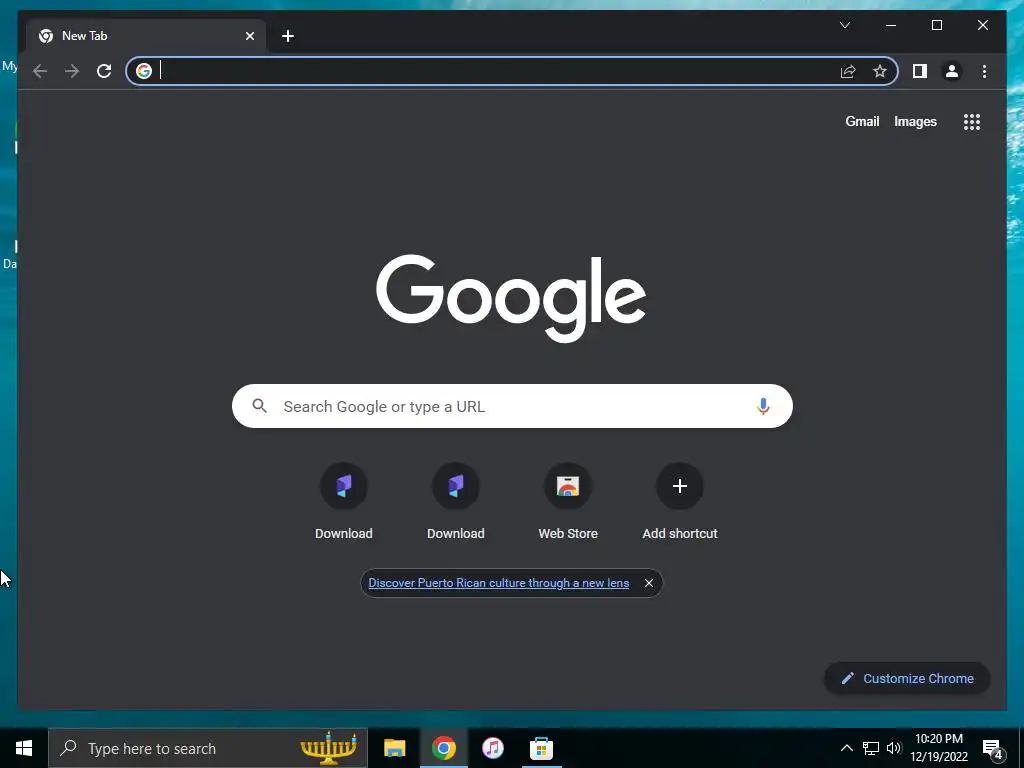The image size is (1024, 768).
Task: Open the Google apps grid
Action: (972, 121)
